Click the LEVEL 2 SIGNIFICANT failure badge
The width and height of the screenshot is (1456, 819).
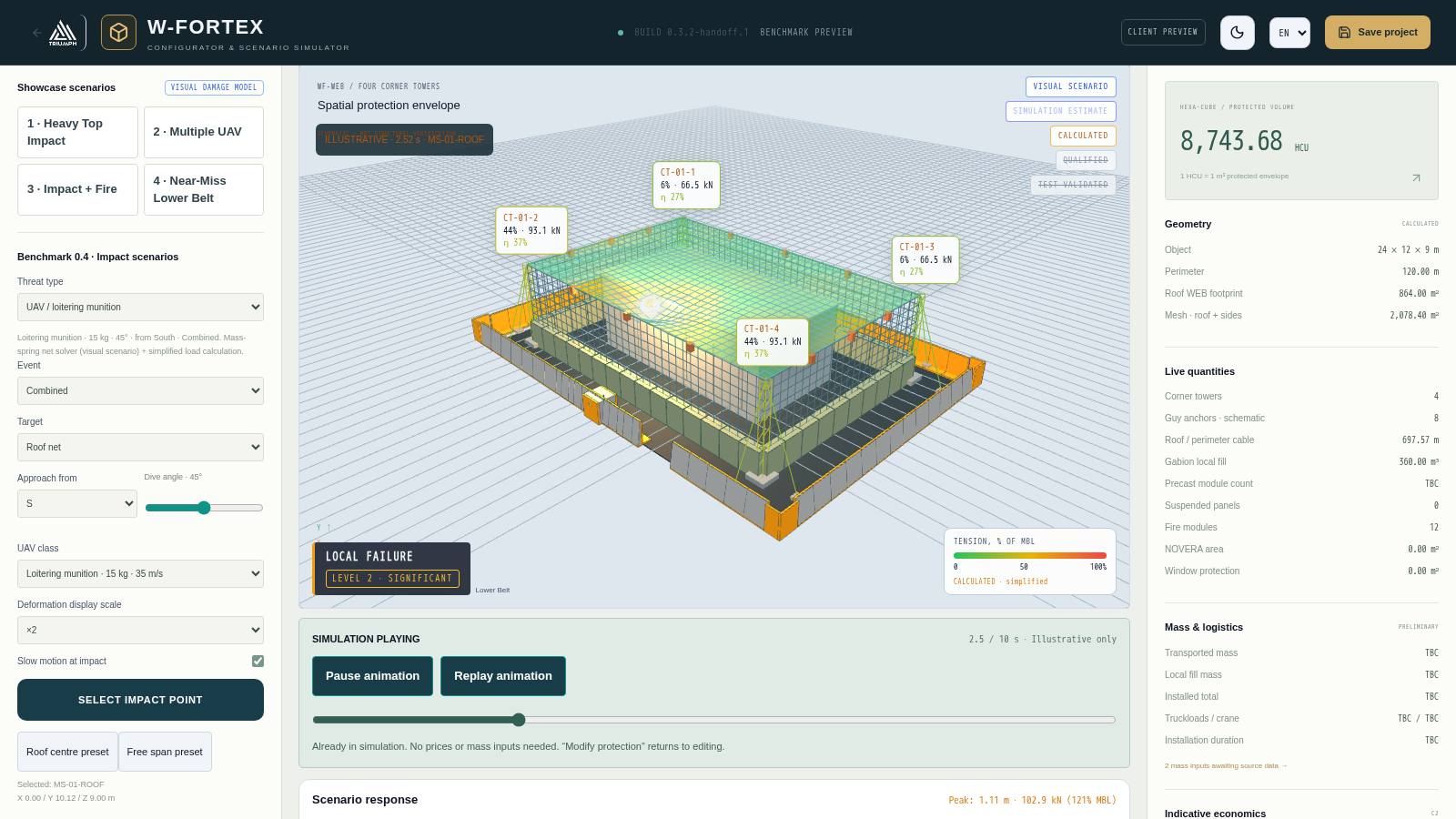click(x=392, y=578)
